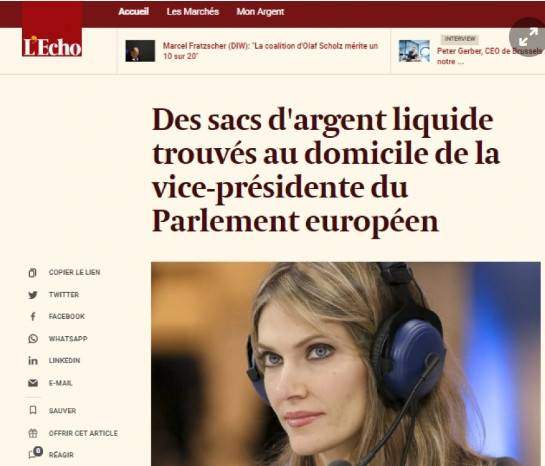Click the Peter Gerber interview thumbnail
The image size is (545, 466).
[x=414, y=51]
